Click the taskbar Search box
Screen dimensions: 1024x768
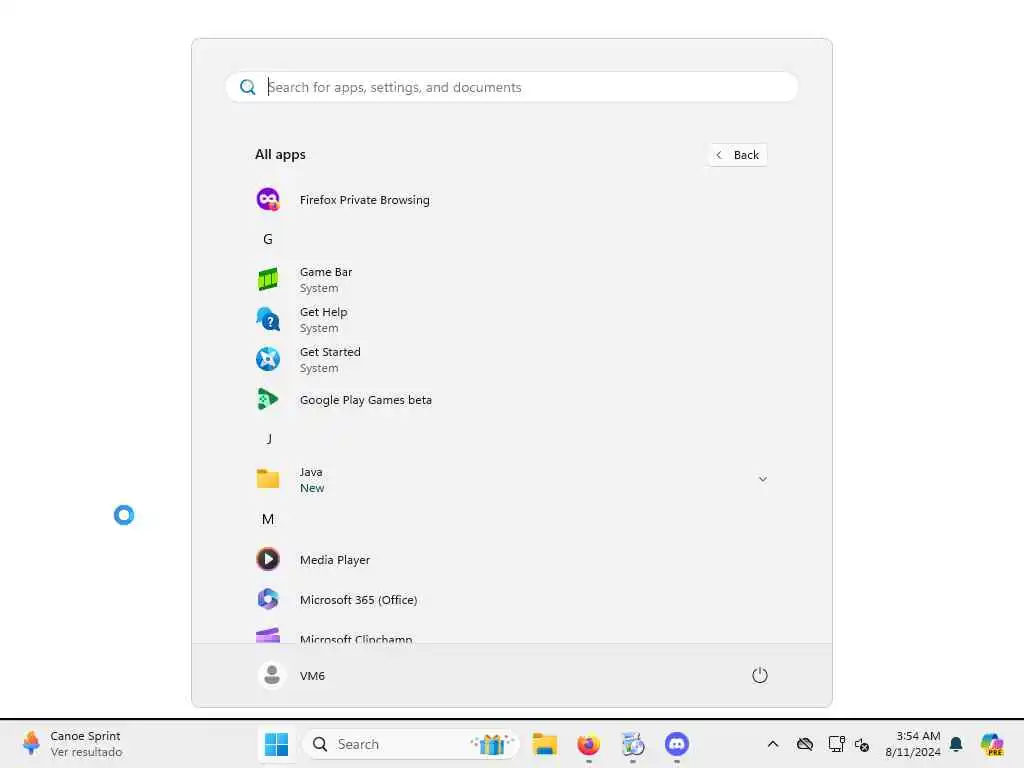click(x=411, y=744)
